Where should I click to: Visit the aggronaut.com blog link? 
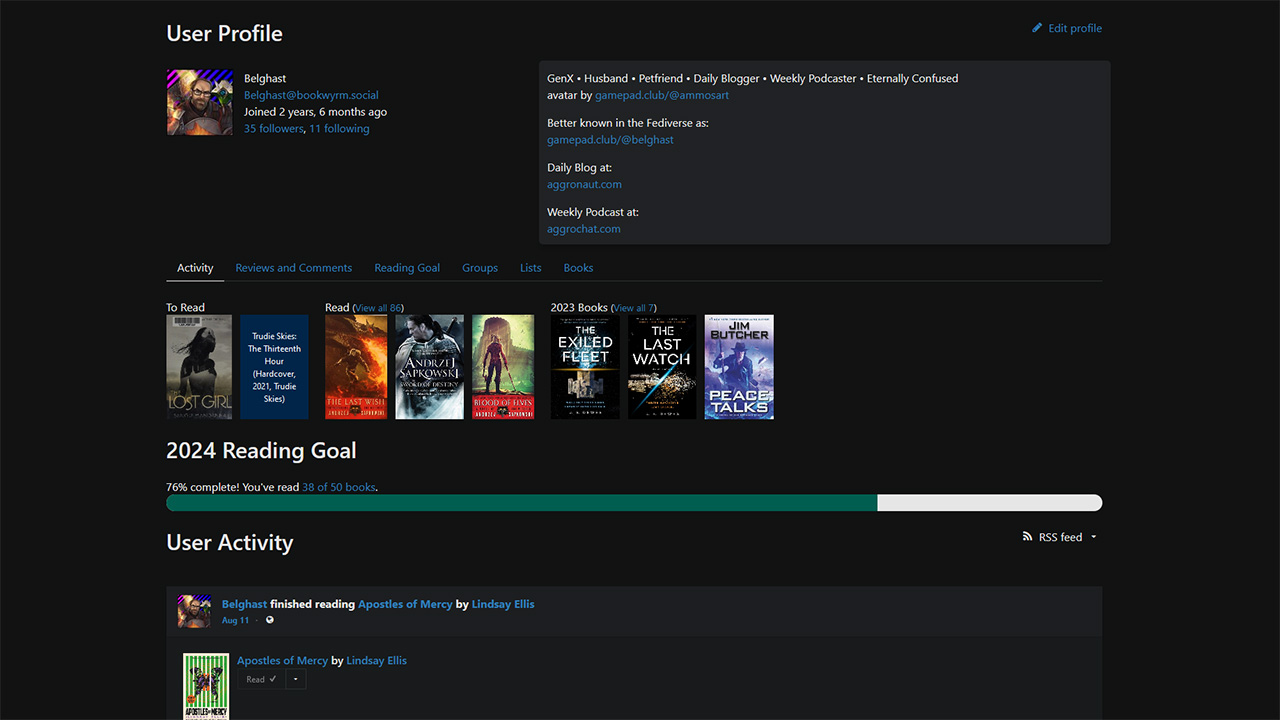(584, 184)
